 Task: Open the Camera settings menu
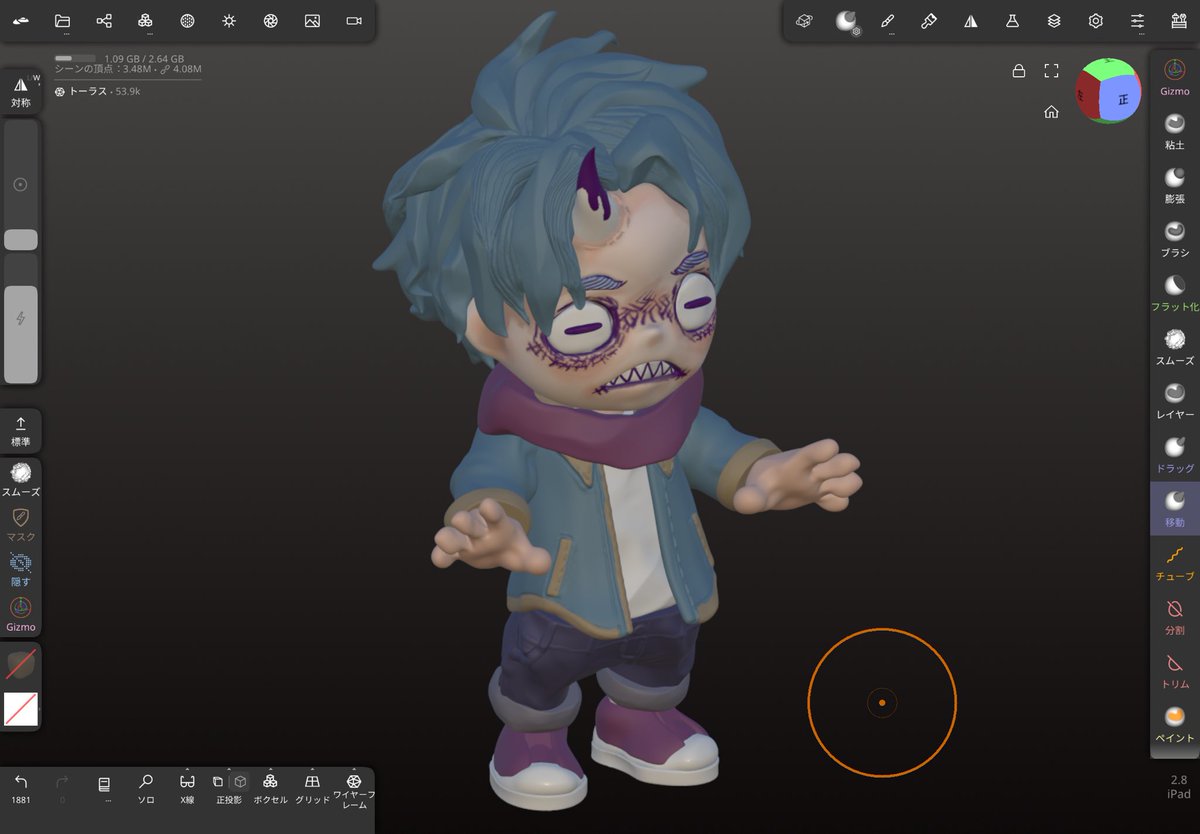[354, 21]
